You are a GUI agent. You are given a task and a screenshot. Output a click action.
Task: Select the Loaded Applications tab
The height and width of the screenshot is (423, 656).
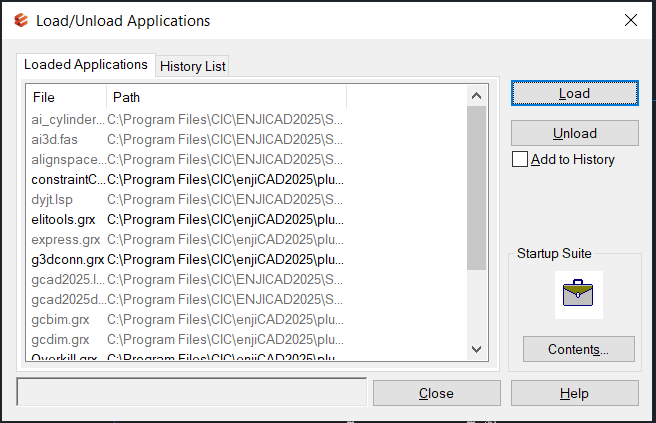tap(86, 64)
